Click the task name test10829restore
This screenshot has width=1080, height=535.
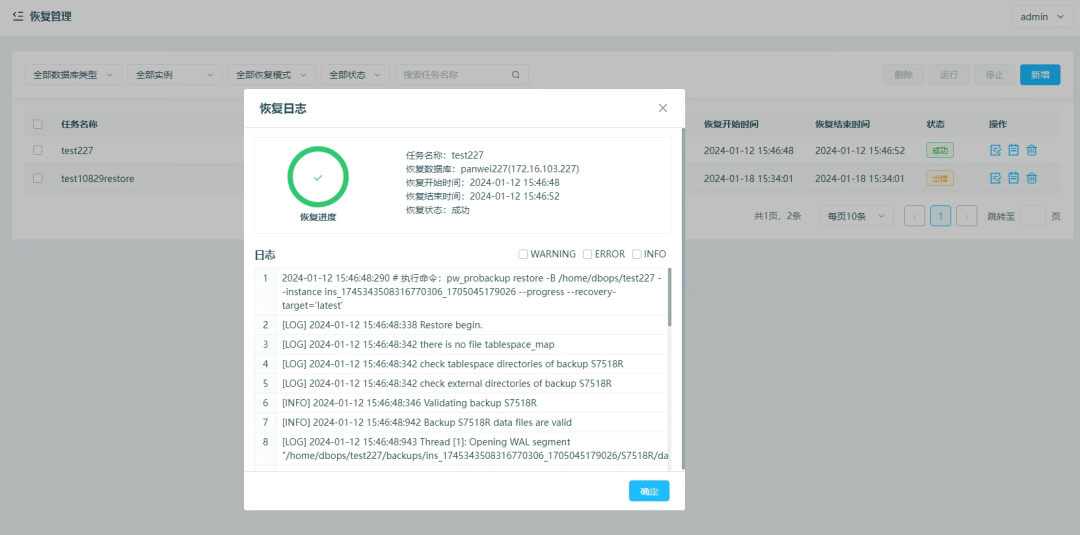(98, 178)
